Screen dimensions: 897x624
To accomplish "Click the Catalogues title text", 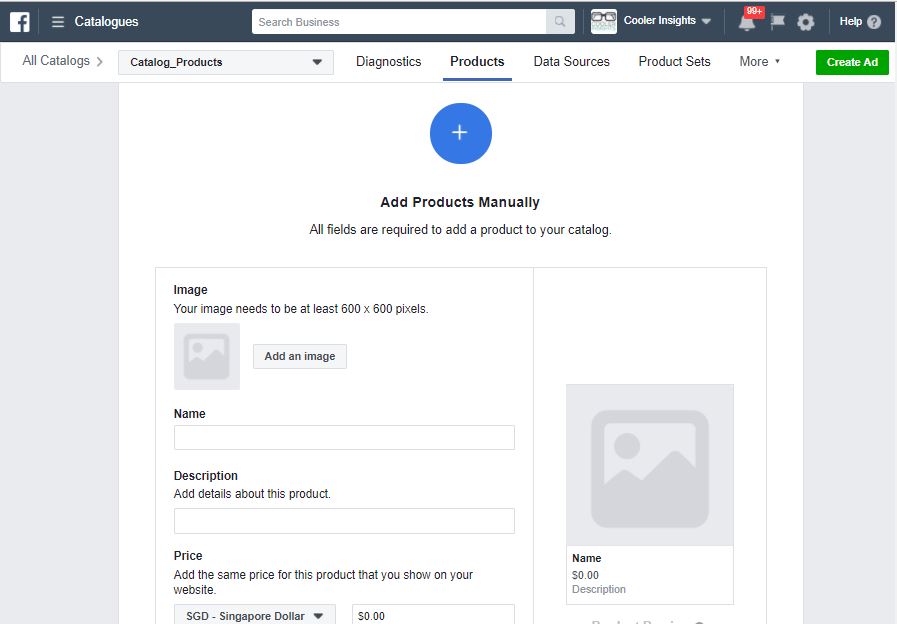I will click(106, 22).
